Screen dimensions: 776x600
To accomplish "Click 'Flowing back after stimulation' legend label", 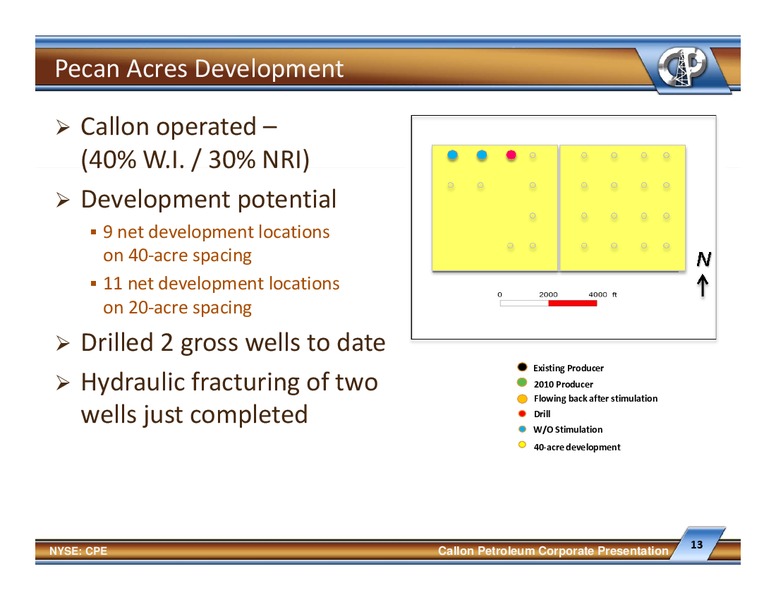I will tap(595, 399).
